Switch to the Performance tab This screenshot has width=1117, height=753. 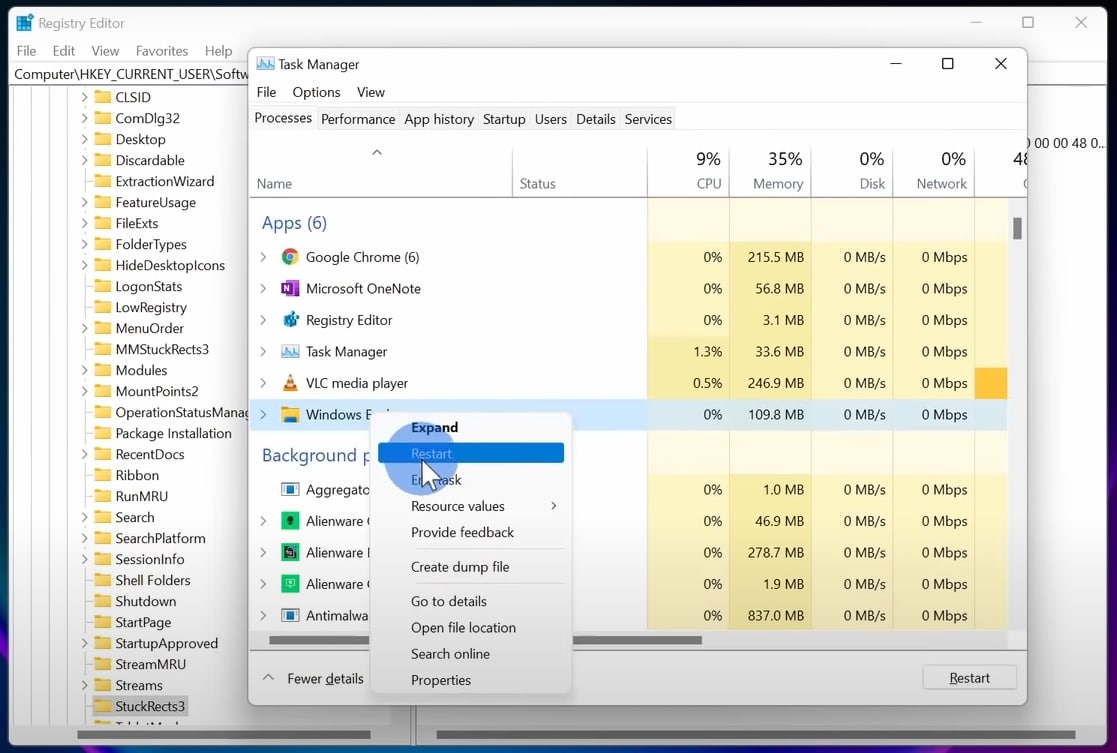coord(358,119)
